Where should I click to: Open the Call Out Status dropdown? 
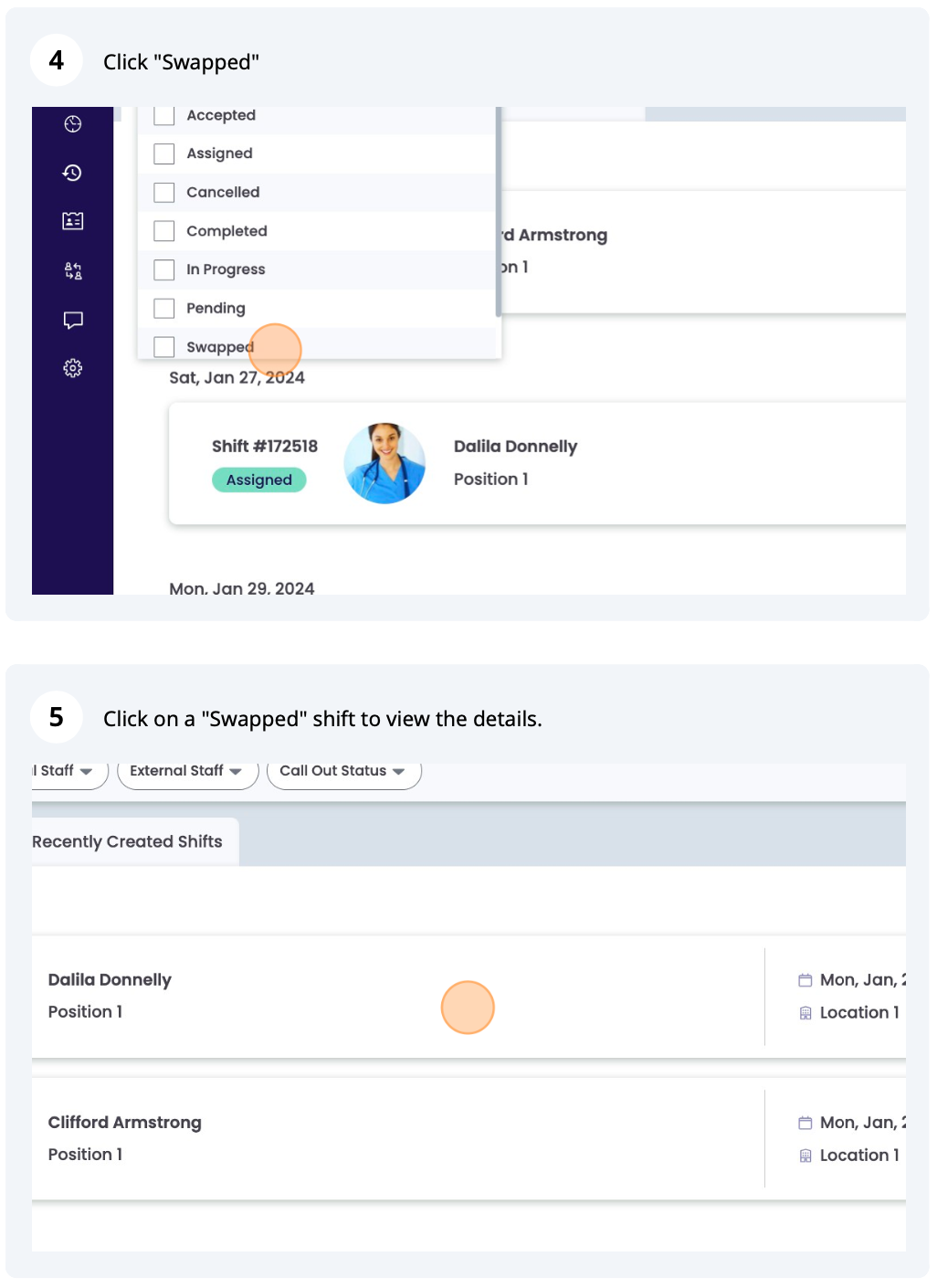tap(343, 771)
